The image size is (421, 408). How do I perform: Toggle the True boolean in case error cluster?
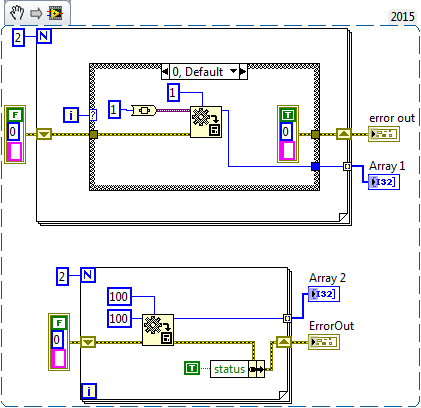click(x=288, y=115)
